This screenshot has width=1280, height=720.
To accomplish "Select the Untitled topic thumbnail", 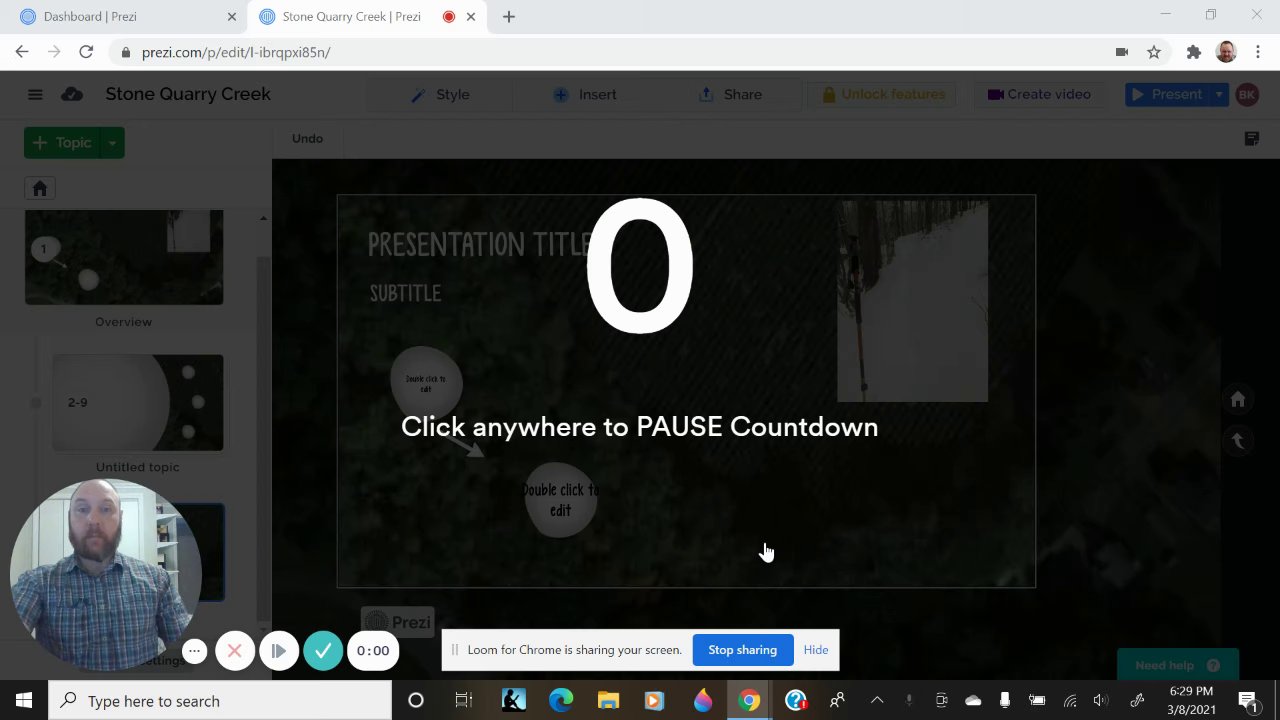I will pos(138,402).
